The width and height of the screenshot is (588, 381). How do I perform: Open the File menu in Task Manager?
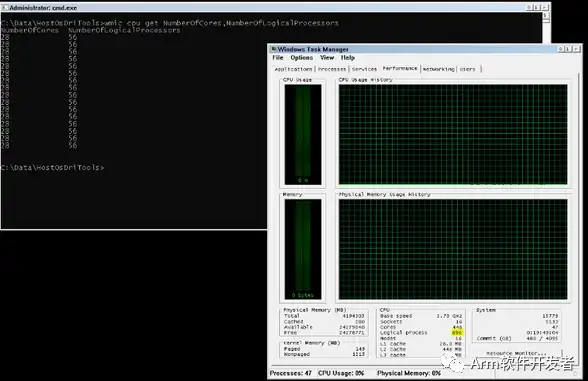278,58
